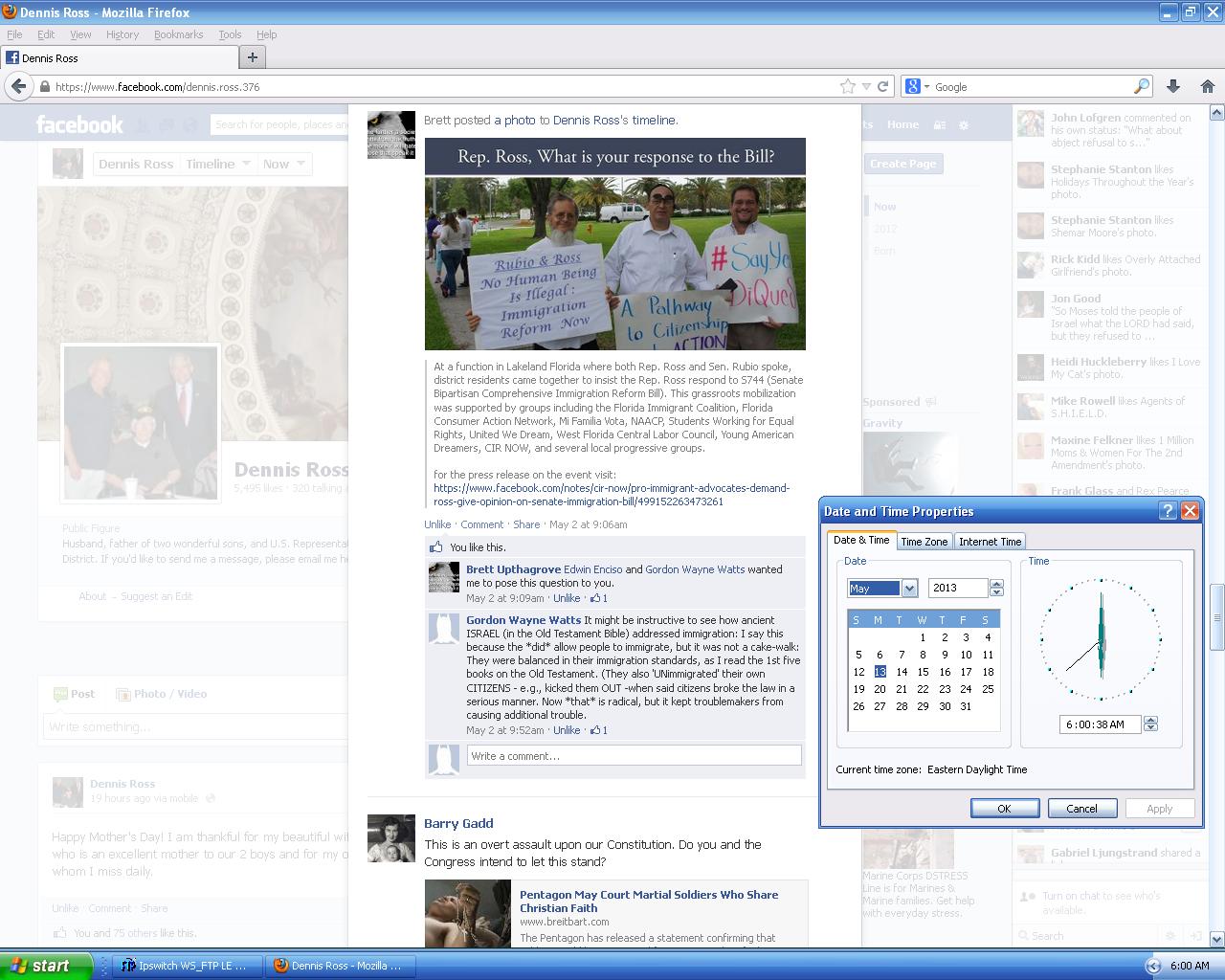This screenshot has width=1225, height=980.
Task: Click the year field showing 2013
Action: coord(958,589)
